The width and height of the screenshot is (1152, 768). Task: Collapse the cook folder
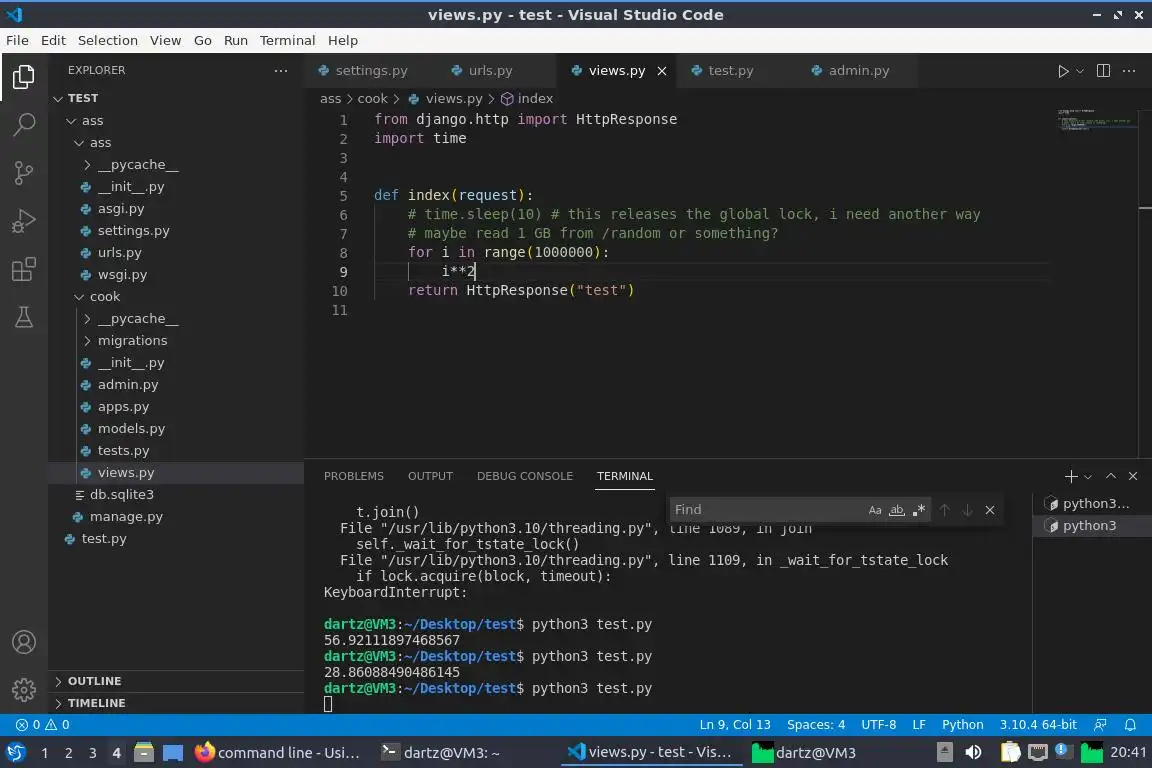[79, 297]
